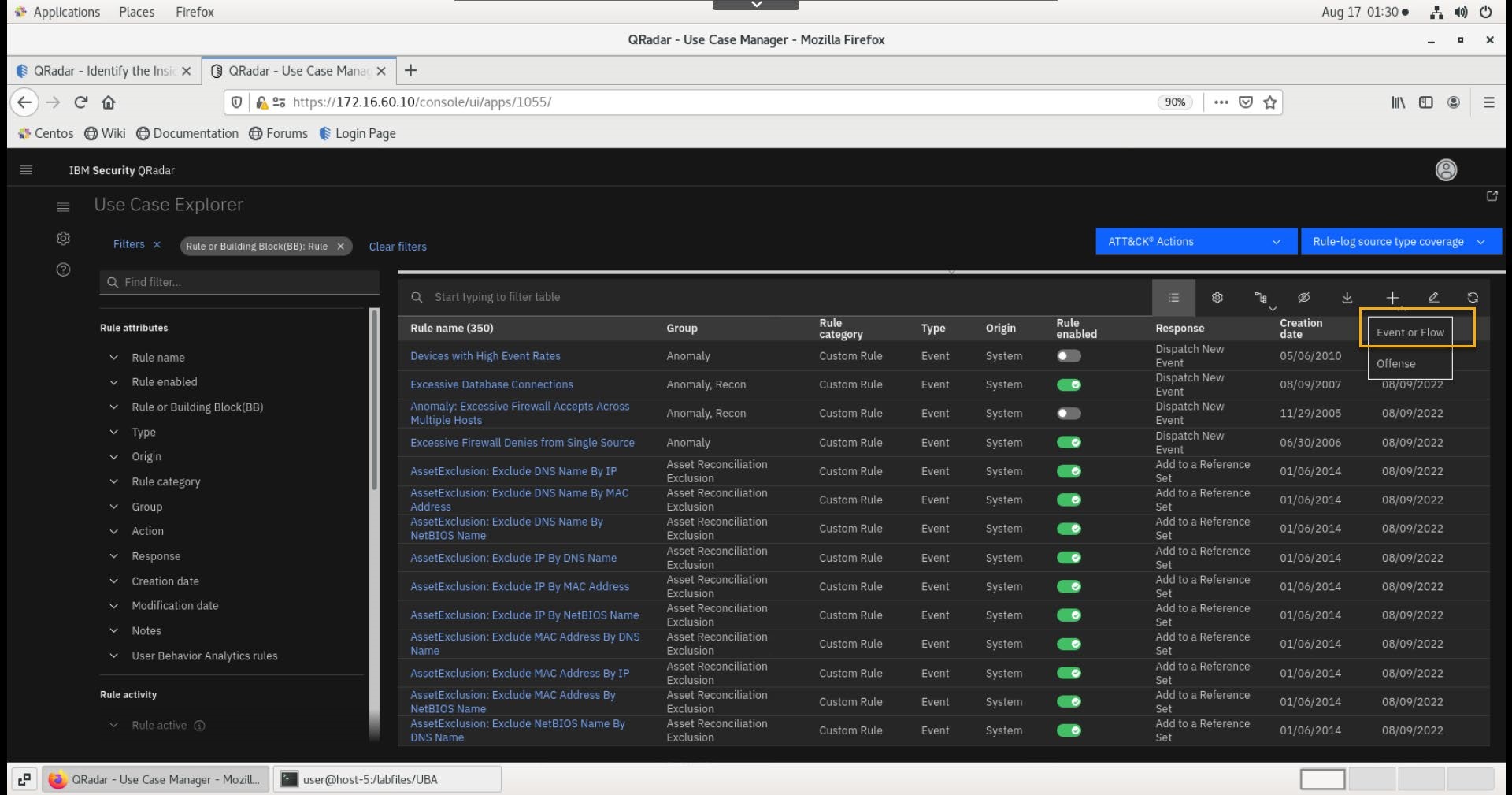Close the Filters panel with its X
Viewport: 1512px width, 795px height.
[157, 245]
